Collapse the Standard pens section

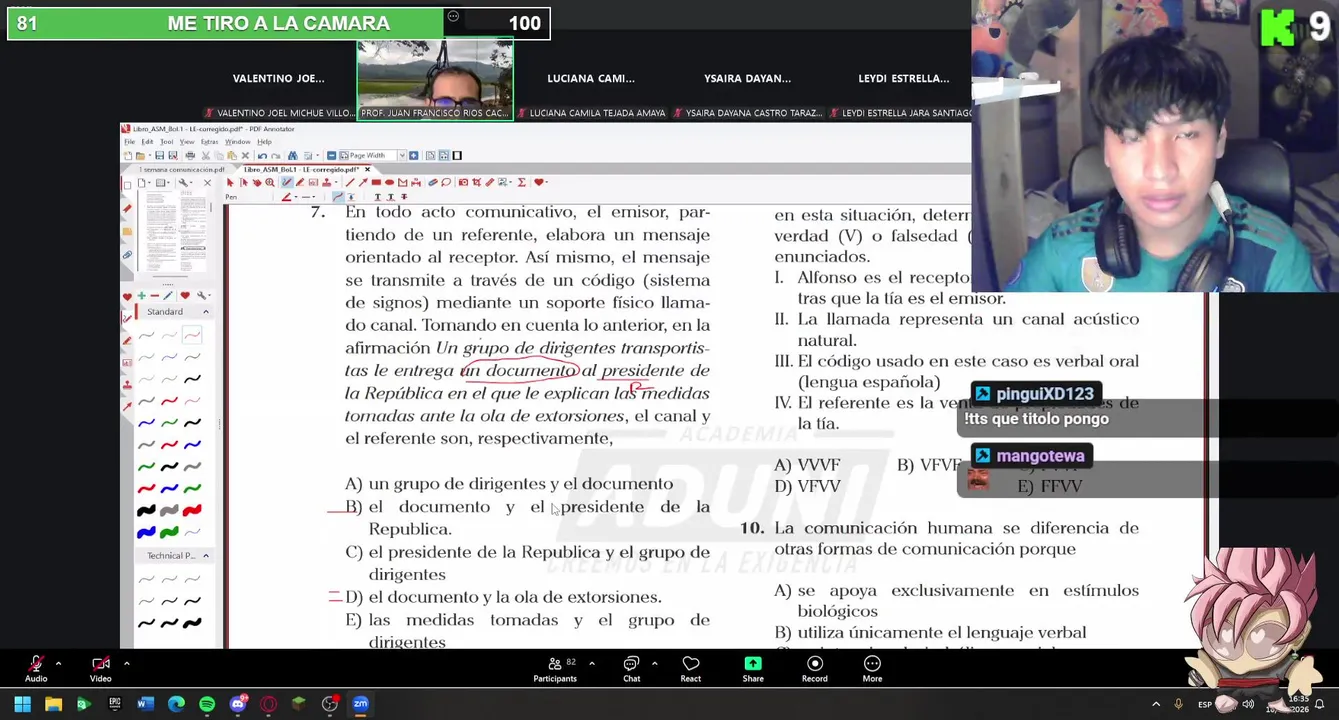205,312
